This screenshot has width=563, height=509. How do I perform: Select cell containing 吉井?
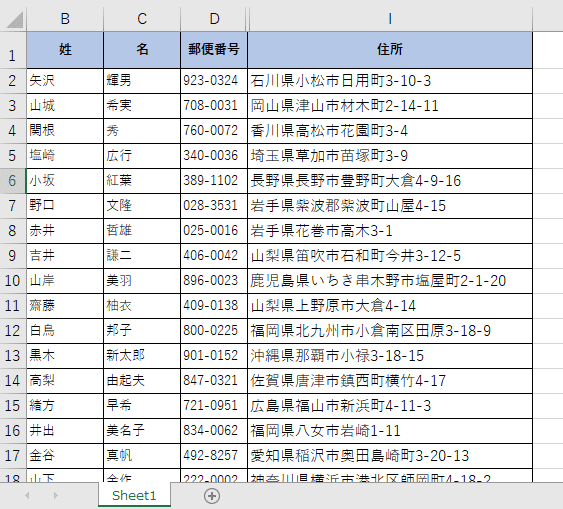click(x=65, y=256)
